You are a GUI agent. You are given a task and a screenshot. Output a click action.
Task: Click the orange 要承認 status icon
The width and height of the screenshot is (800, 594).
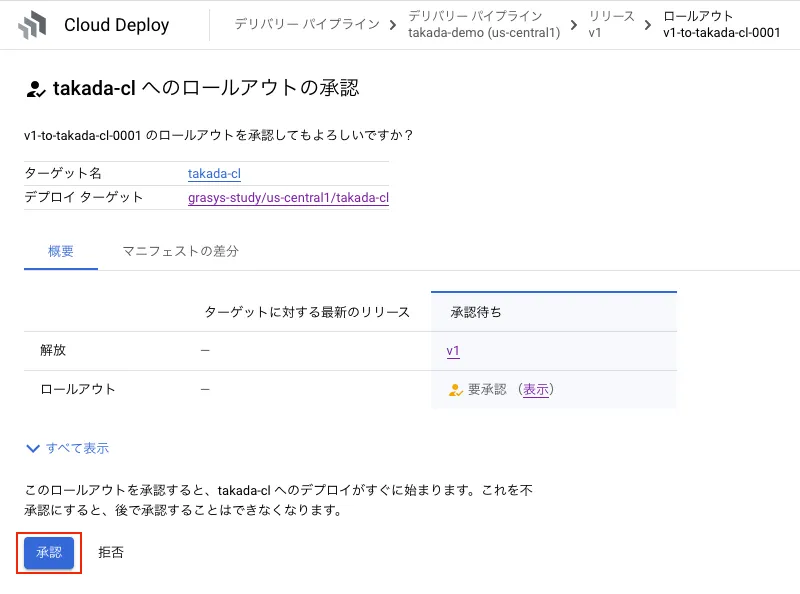click(x=455, y=390)
